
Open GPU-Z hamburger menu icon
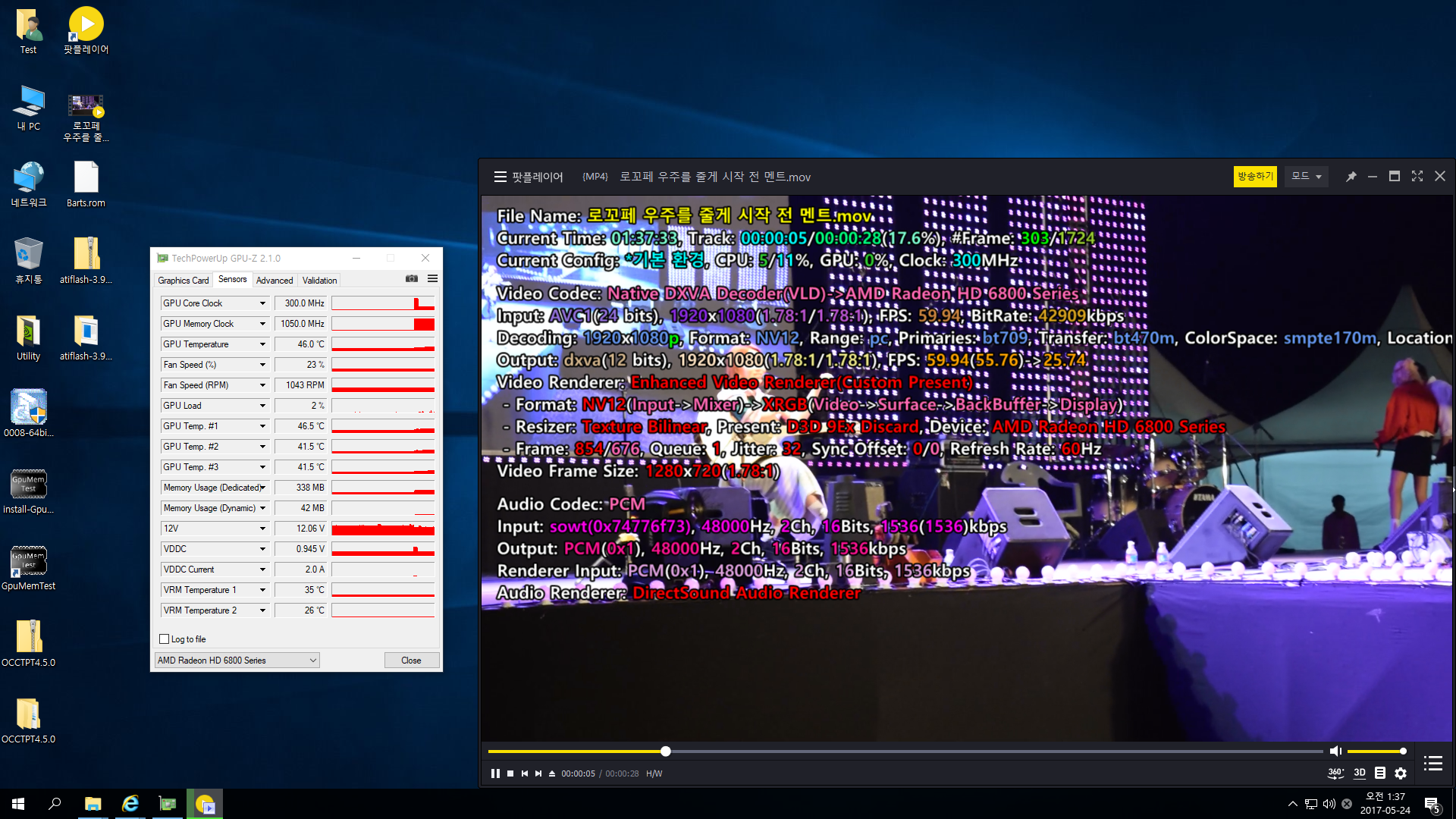(x=432, y=279)
